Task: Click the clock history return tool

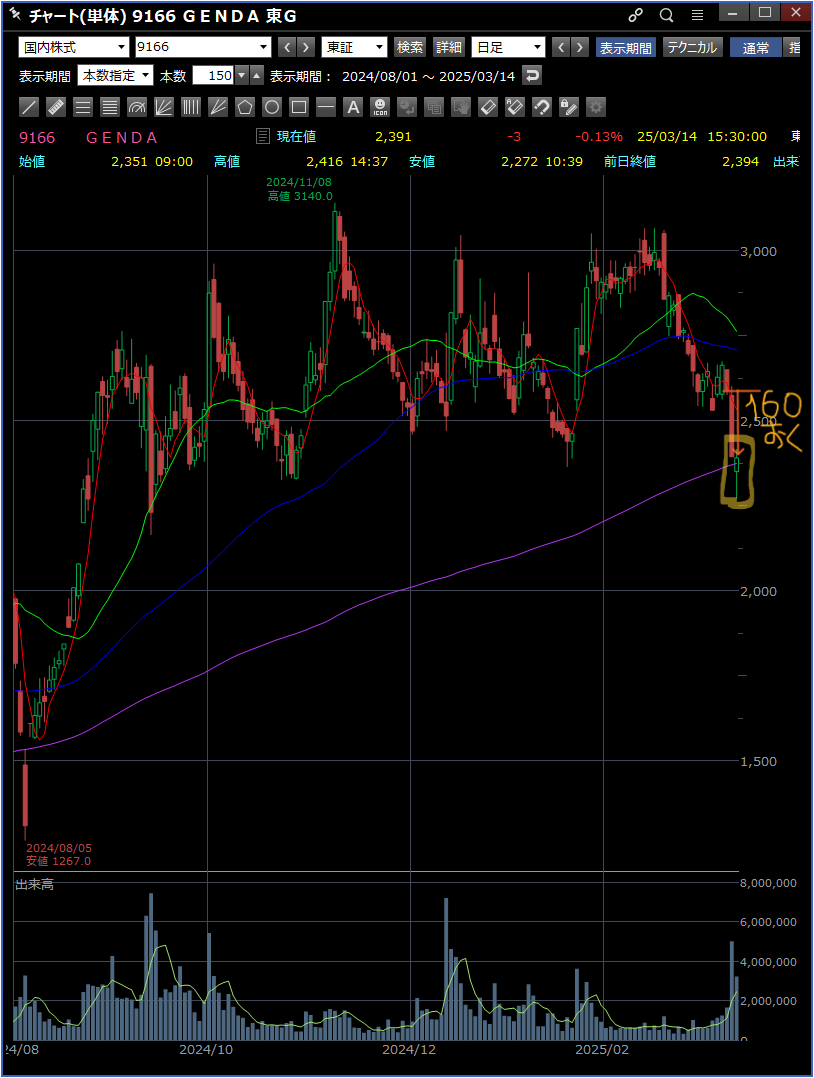Action: pos(407,107)
